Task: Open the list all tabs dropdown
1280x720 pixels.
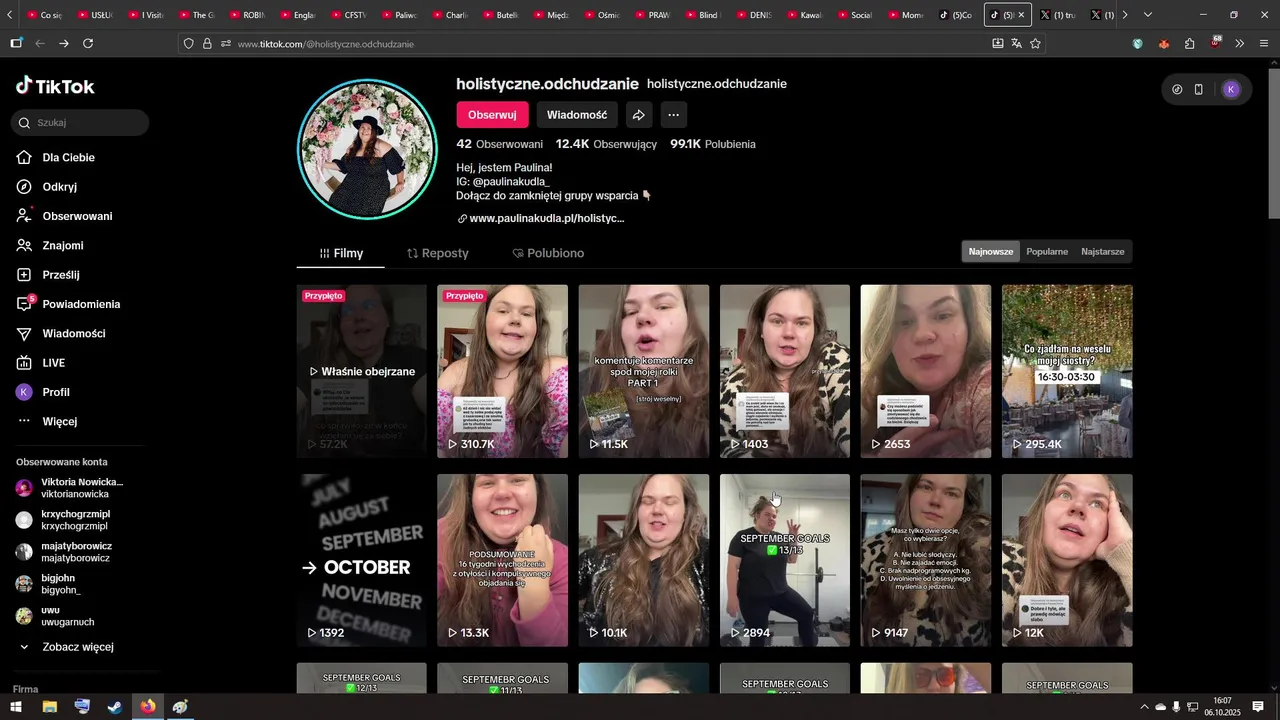Action: click(x=1147, y=15)
